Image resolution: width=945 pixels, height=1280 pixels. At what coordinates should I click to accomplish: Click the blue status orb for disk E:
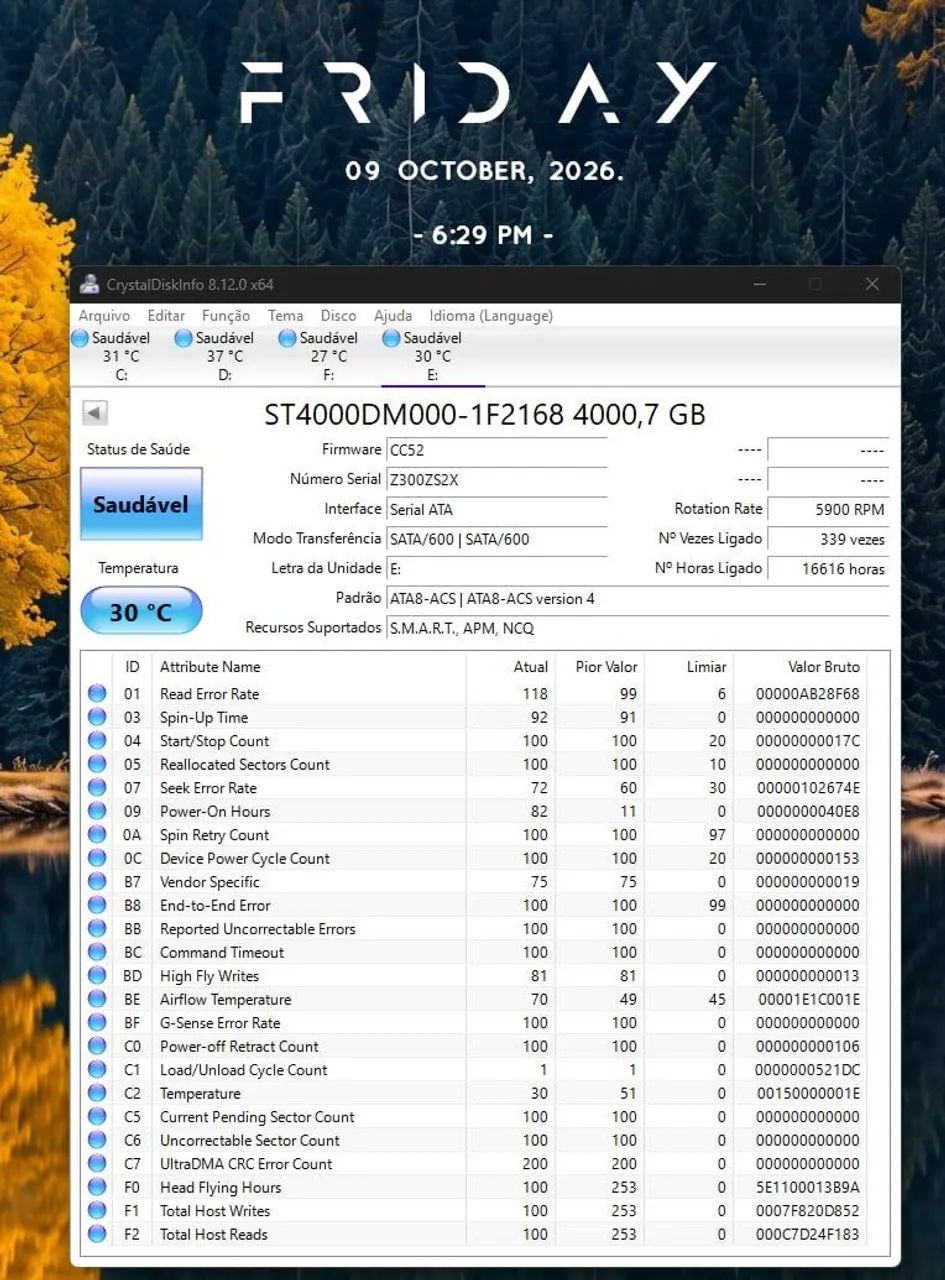pos(392,338)
